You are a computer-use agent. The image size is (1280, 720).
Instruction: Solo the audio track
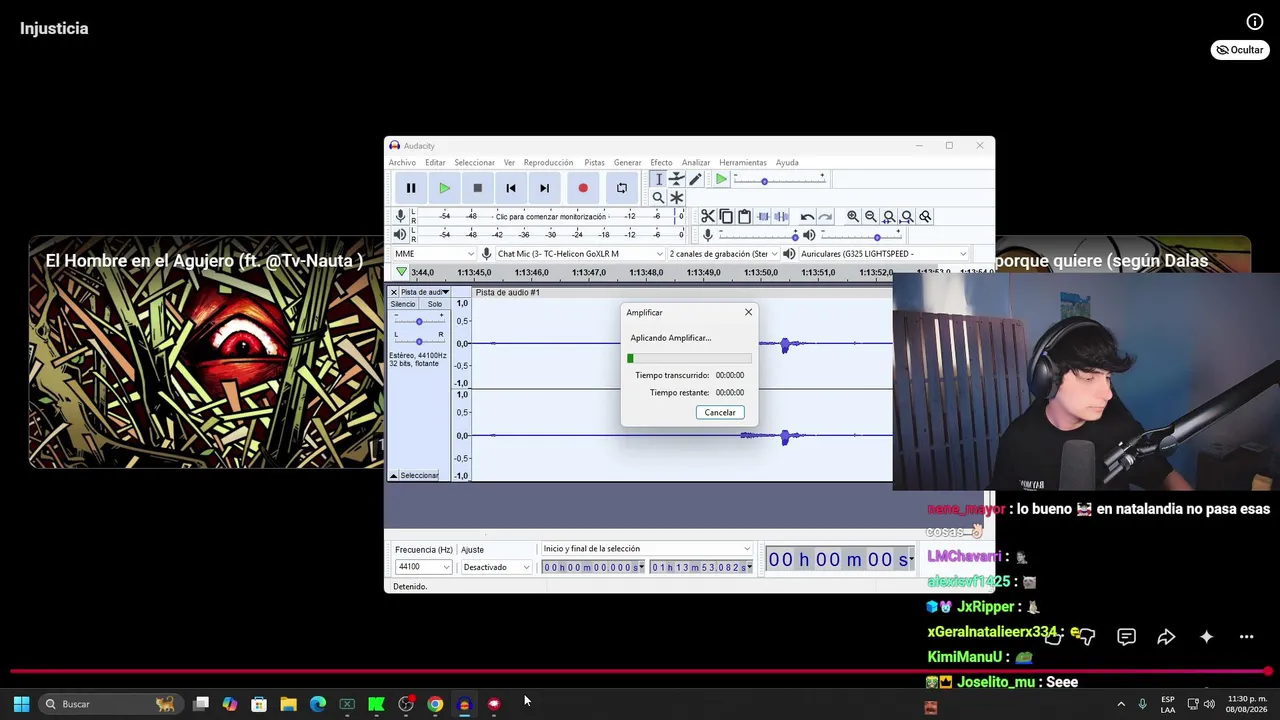pos(435,304)
